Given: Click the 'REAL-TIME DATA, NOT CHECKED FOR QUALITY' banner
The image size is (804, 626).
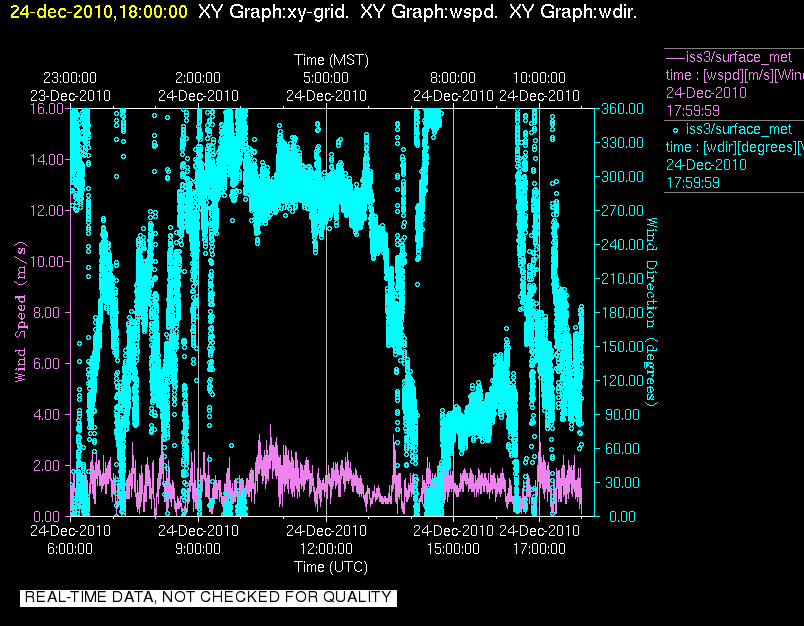Looking at the screenshot, I should coord(208,597).
